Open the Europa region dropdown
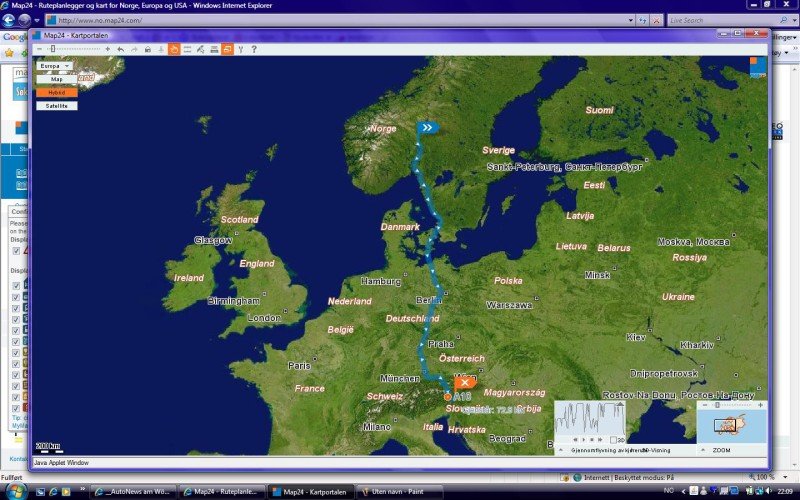The image size is (800, 500). (54, 66)
